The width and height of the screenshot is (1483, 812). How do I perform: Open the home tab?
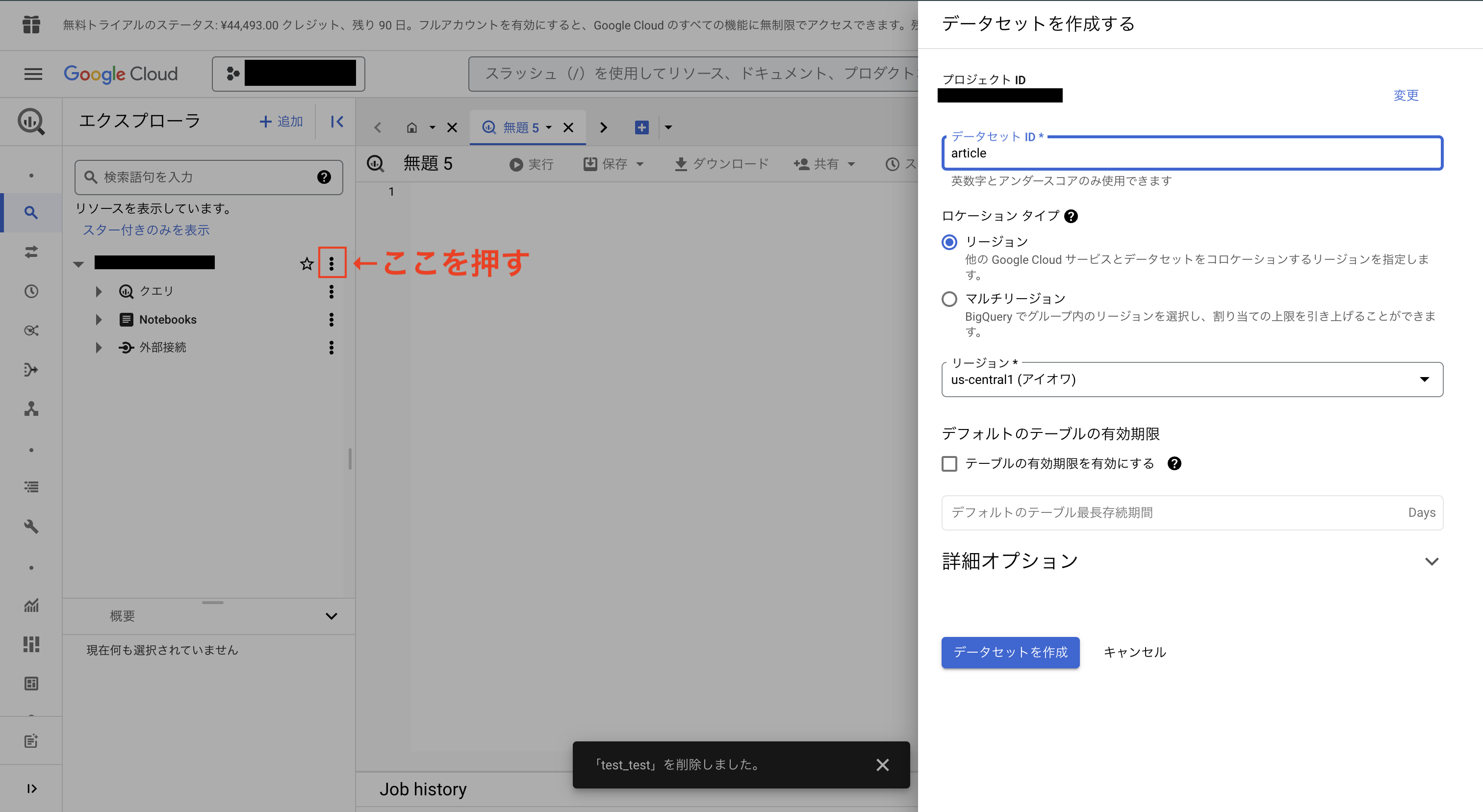tap(411, 127)
